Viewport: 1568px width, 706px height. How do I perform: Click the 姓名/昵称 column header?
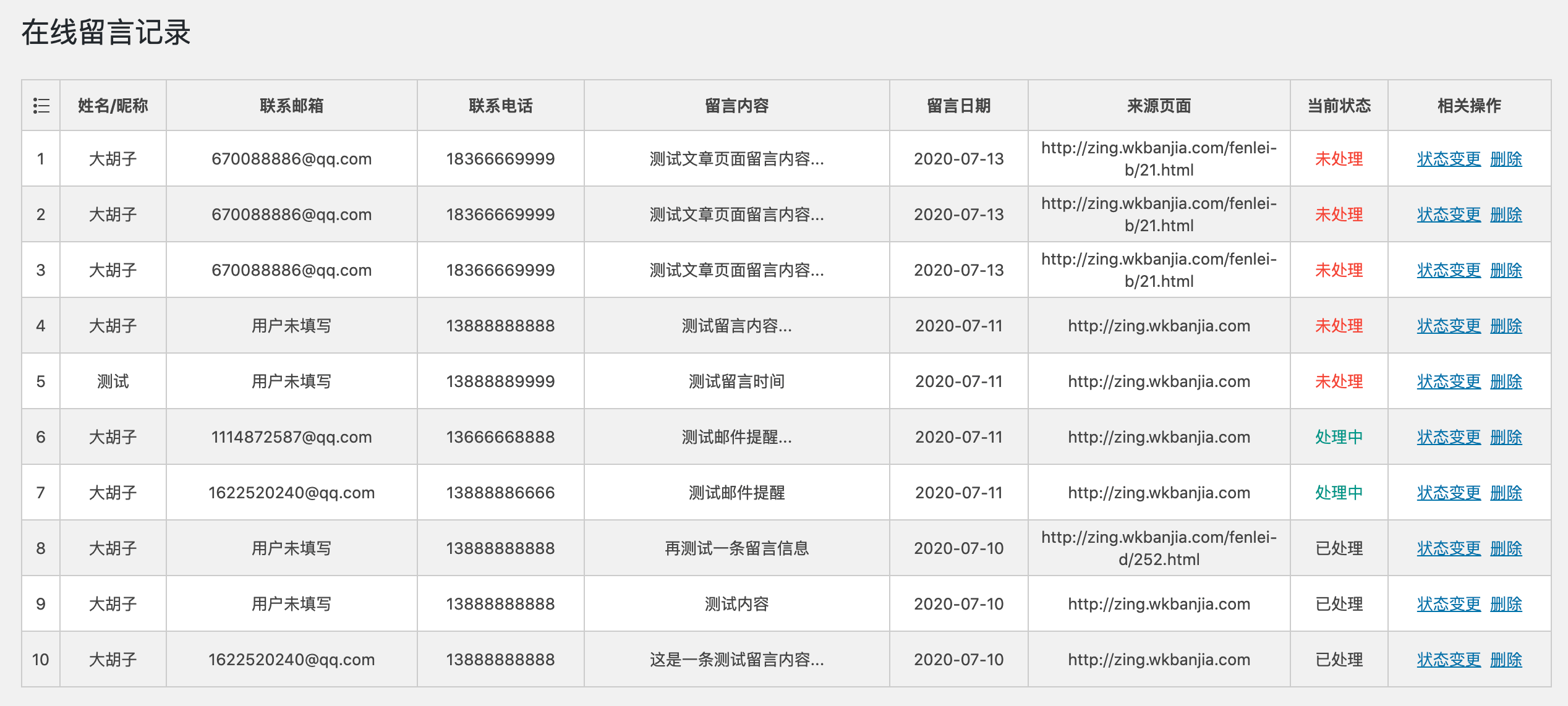pos(113,106)
